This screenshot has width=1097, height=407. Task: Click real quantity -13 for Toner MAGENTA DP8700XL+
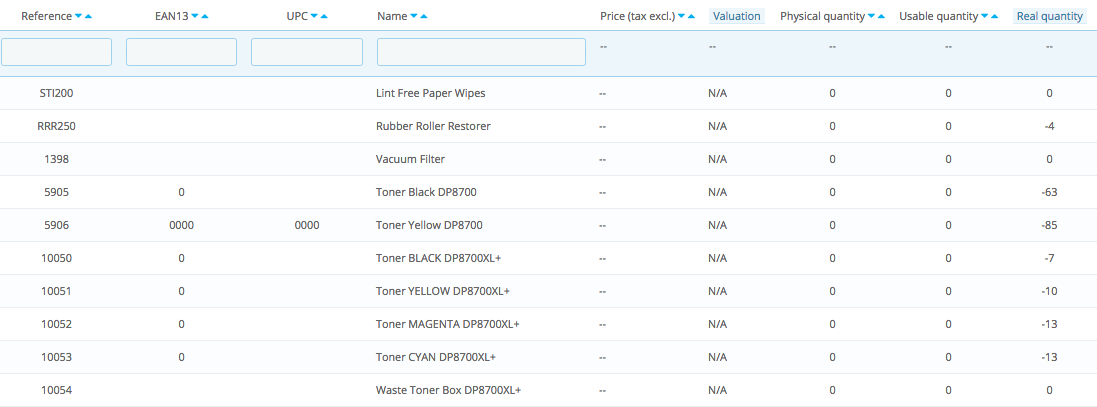click(x=1049, y=324)
